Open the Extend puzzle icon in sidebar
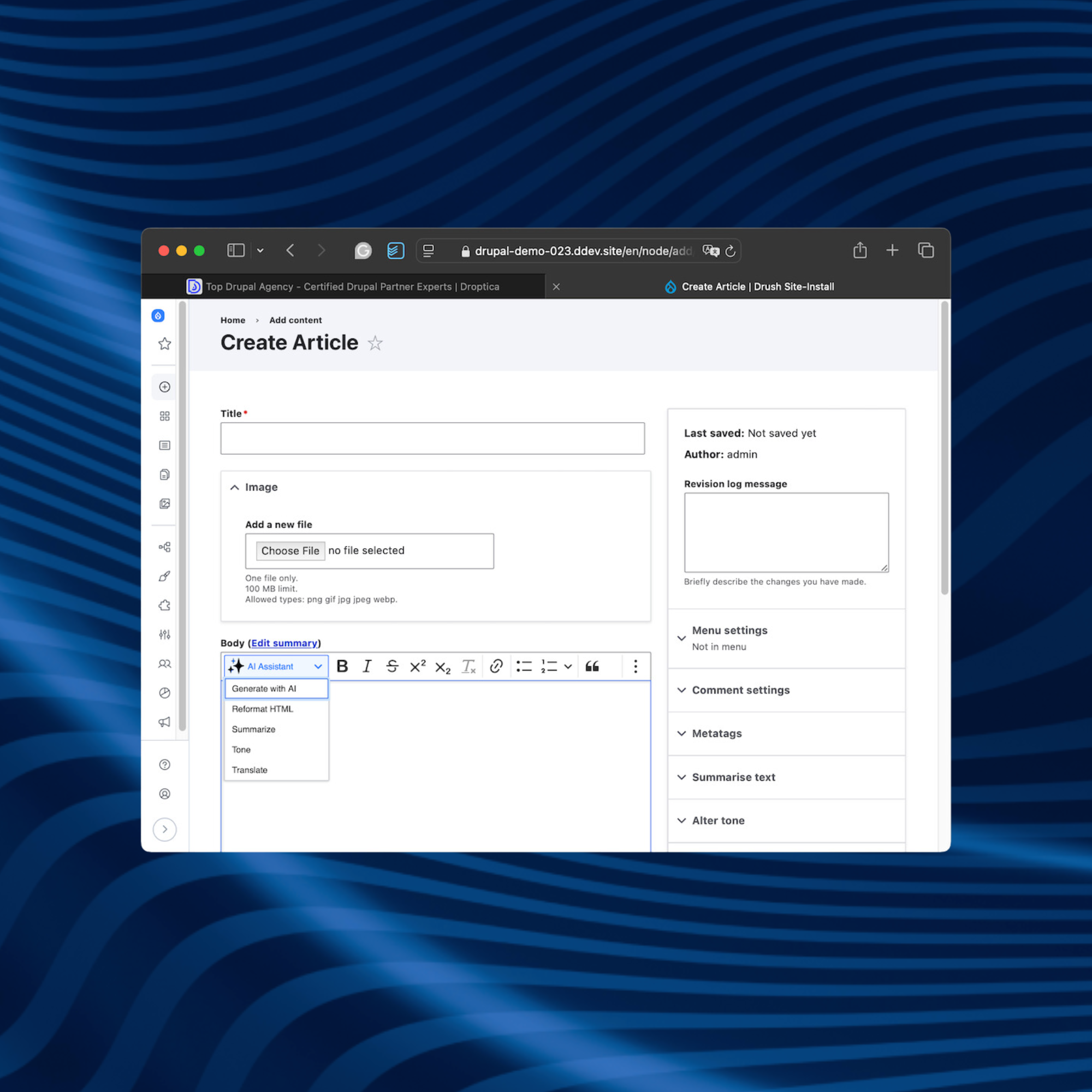 coord(164,606)
